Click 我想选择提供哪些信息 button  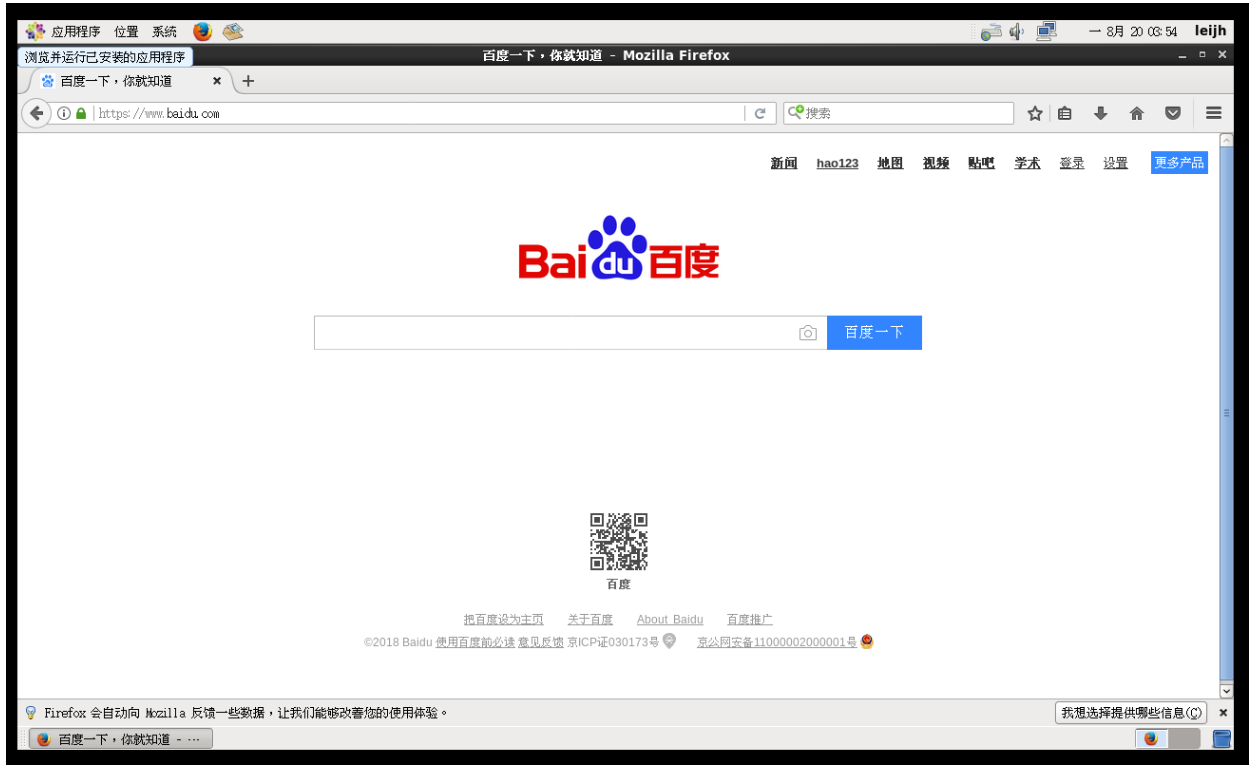[1131, 713]
